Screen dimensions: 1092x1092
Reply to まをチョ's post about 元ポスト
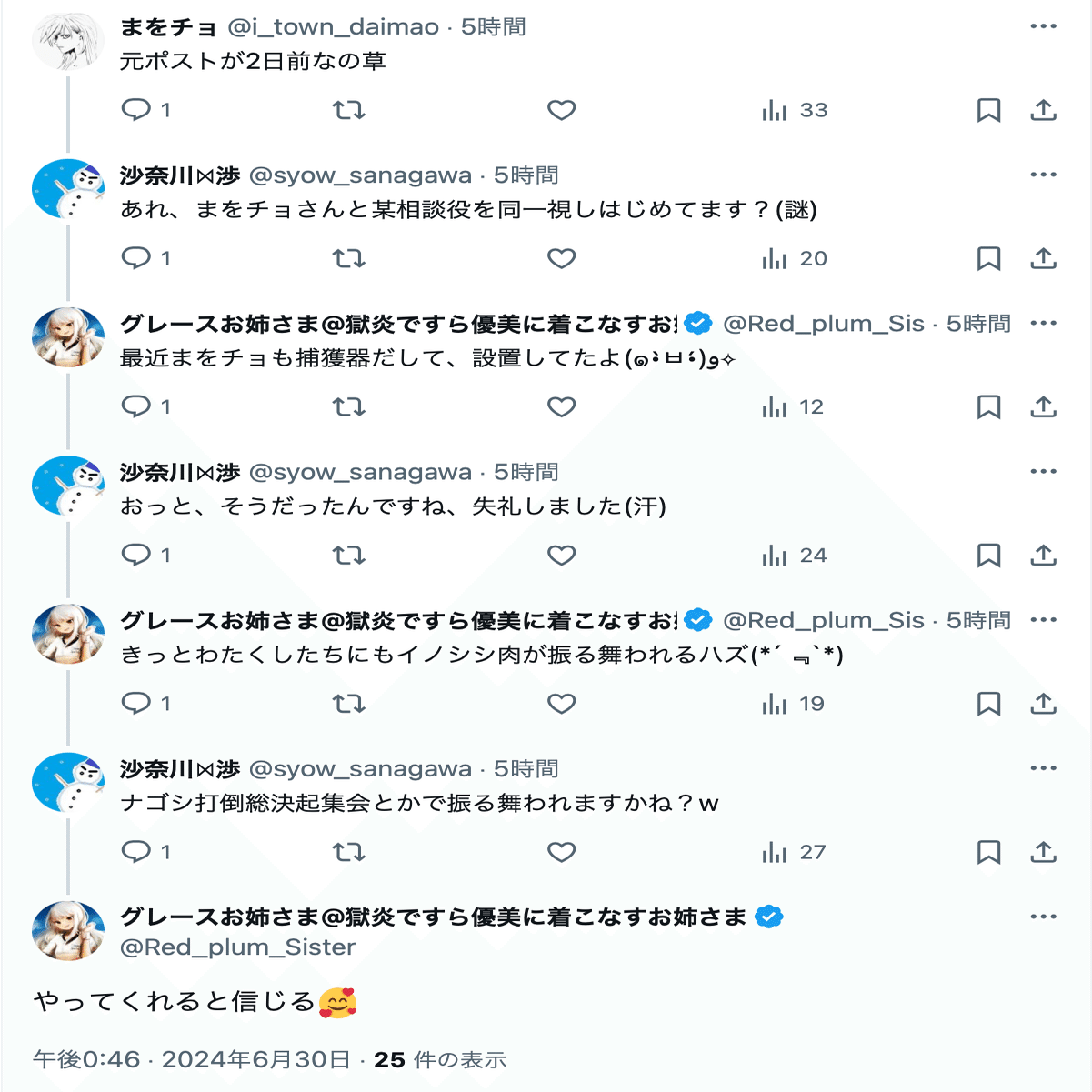136,110
